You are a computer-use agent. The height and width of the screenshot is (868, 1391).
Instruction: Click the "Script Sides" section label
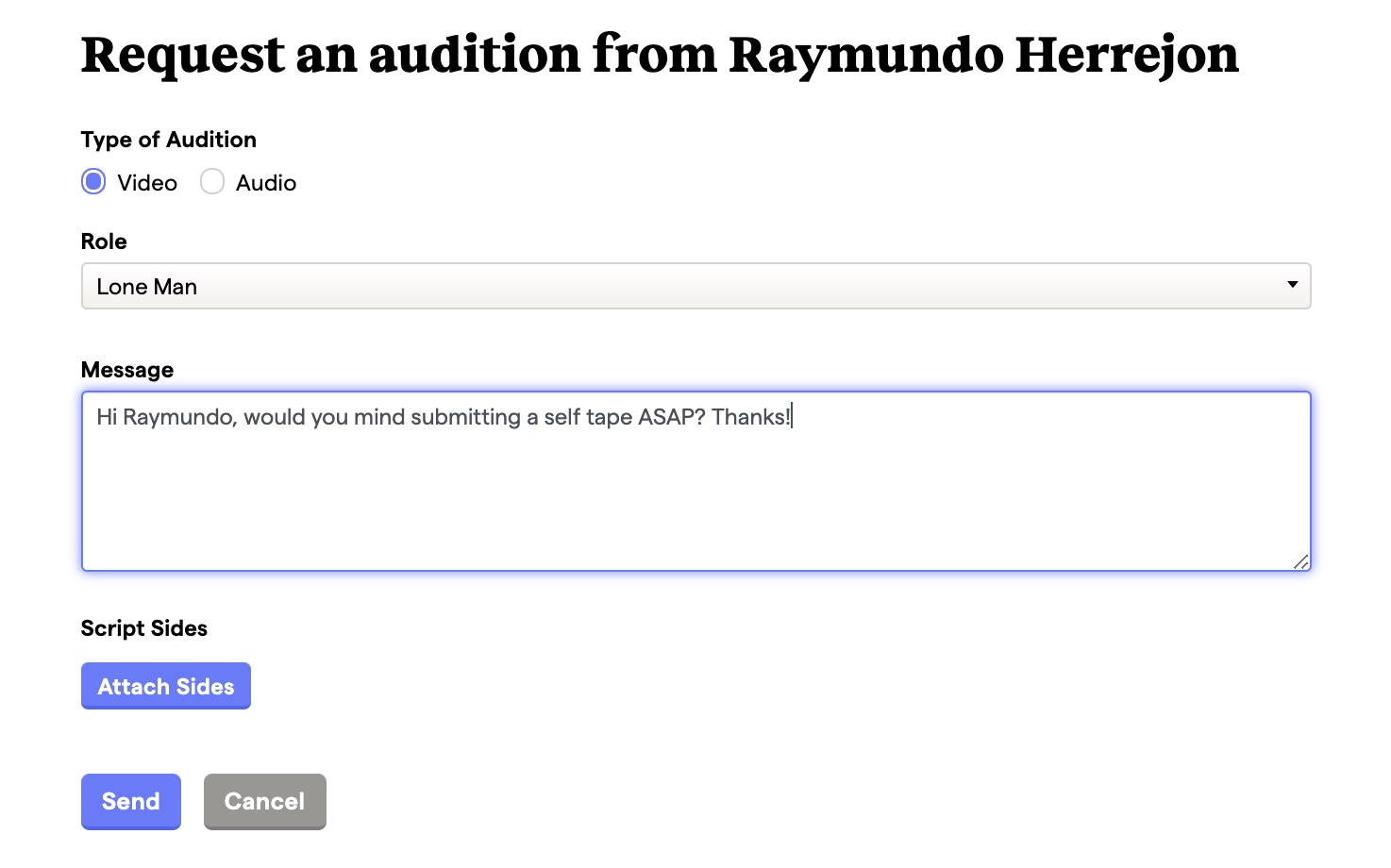144,628
